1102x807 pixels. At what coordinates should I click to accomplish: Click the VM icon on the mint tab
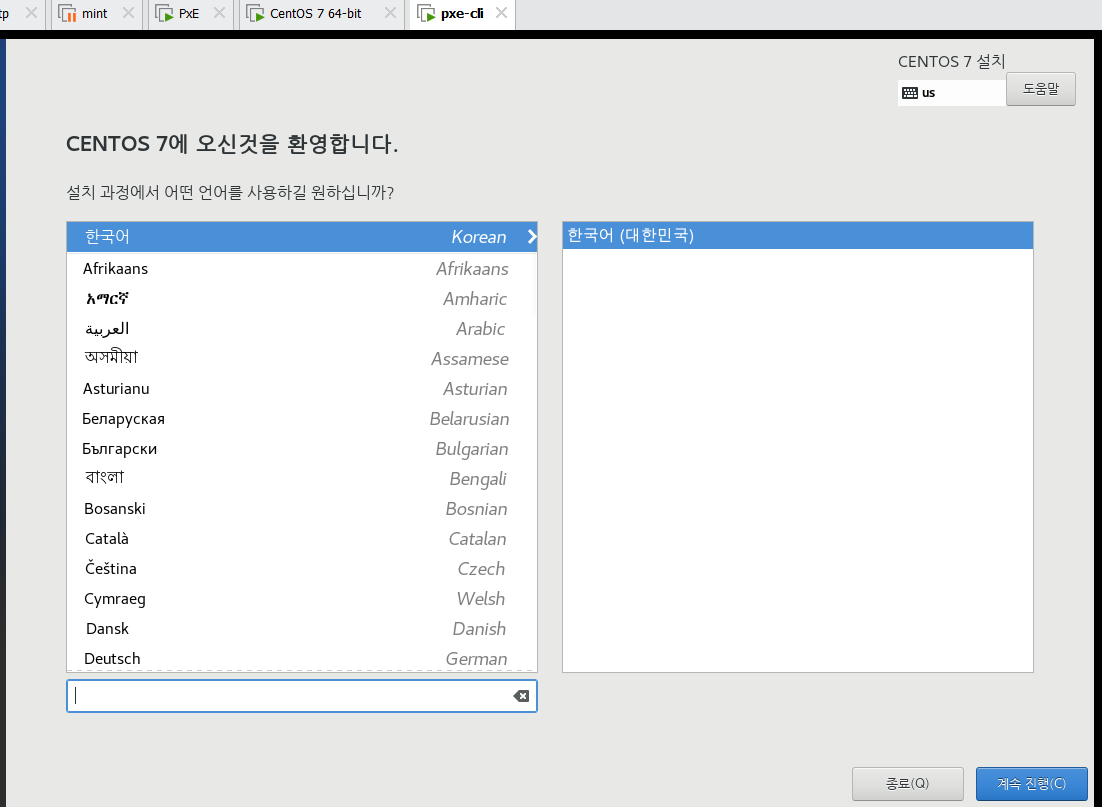(x=67, y=13)
